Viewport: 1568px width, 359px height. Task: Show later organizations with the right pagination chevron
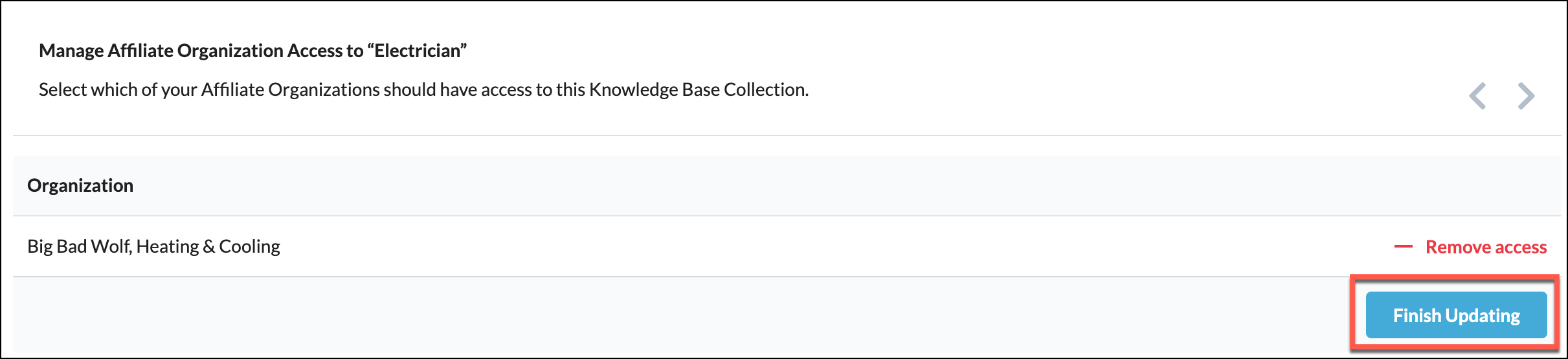click(1526, 96)
